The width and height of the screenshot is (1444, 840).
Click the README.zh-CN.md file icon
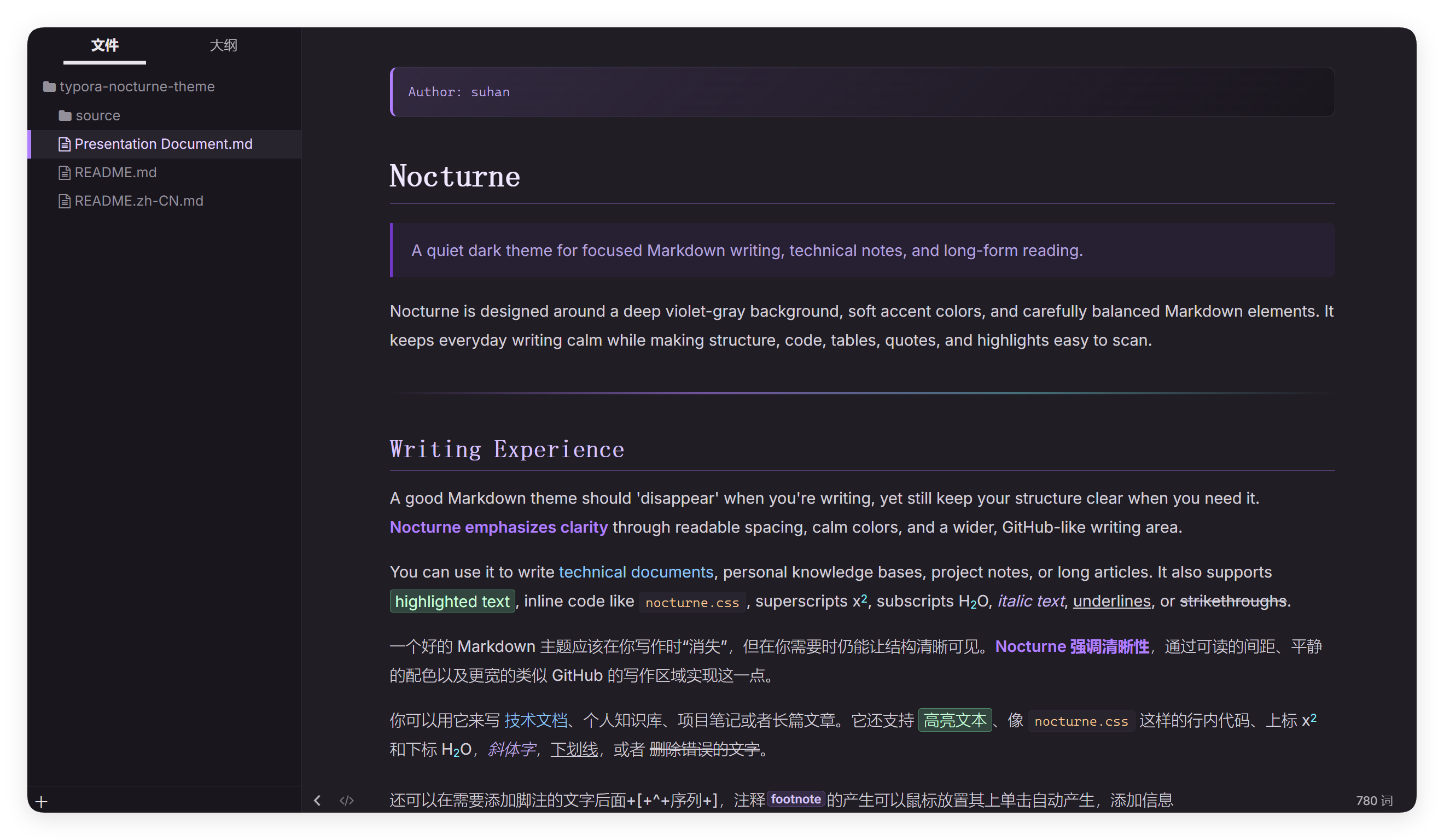click(x=65, y=201)
